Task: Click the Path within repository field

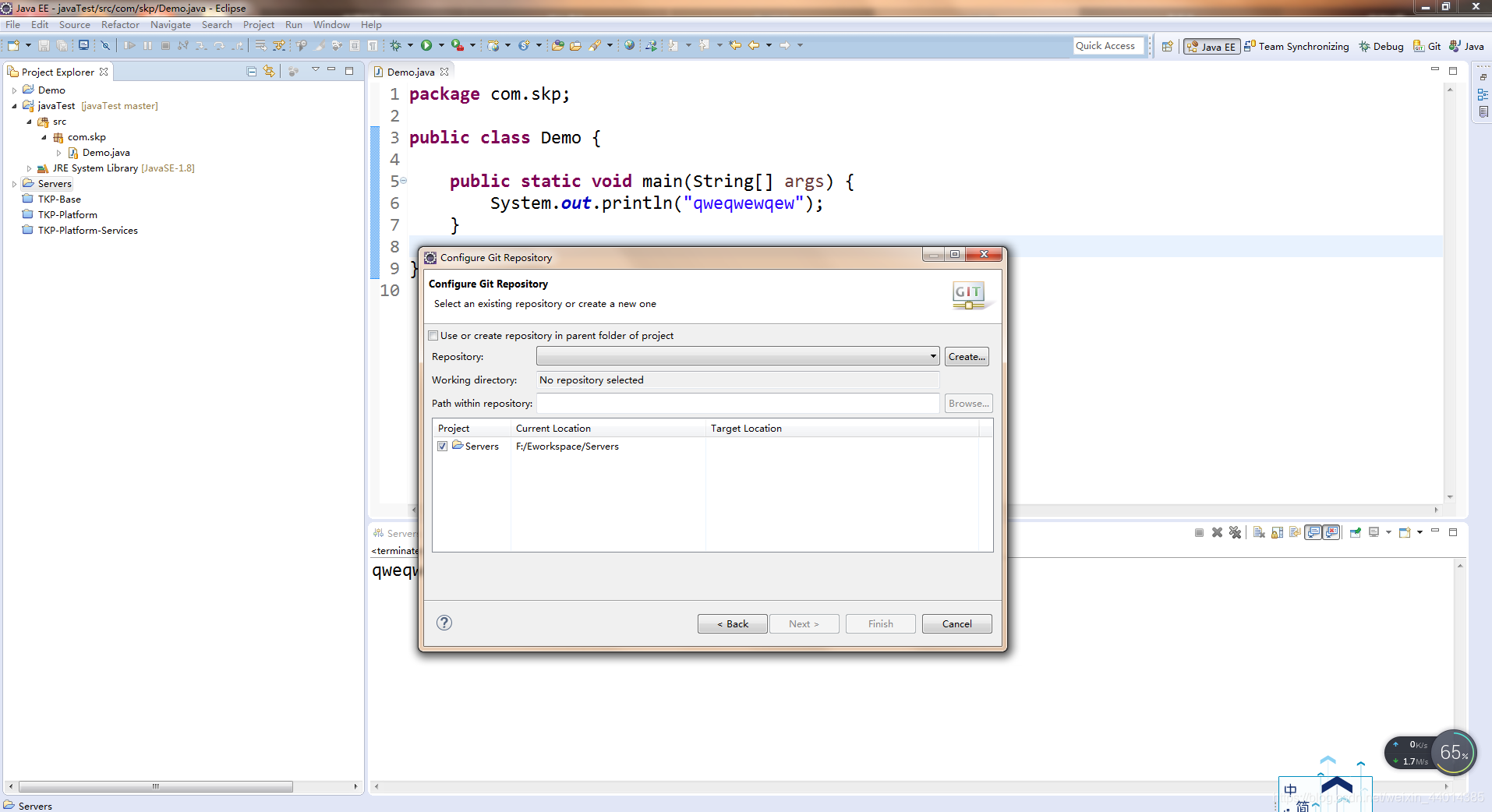Action: coord(737,403)
